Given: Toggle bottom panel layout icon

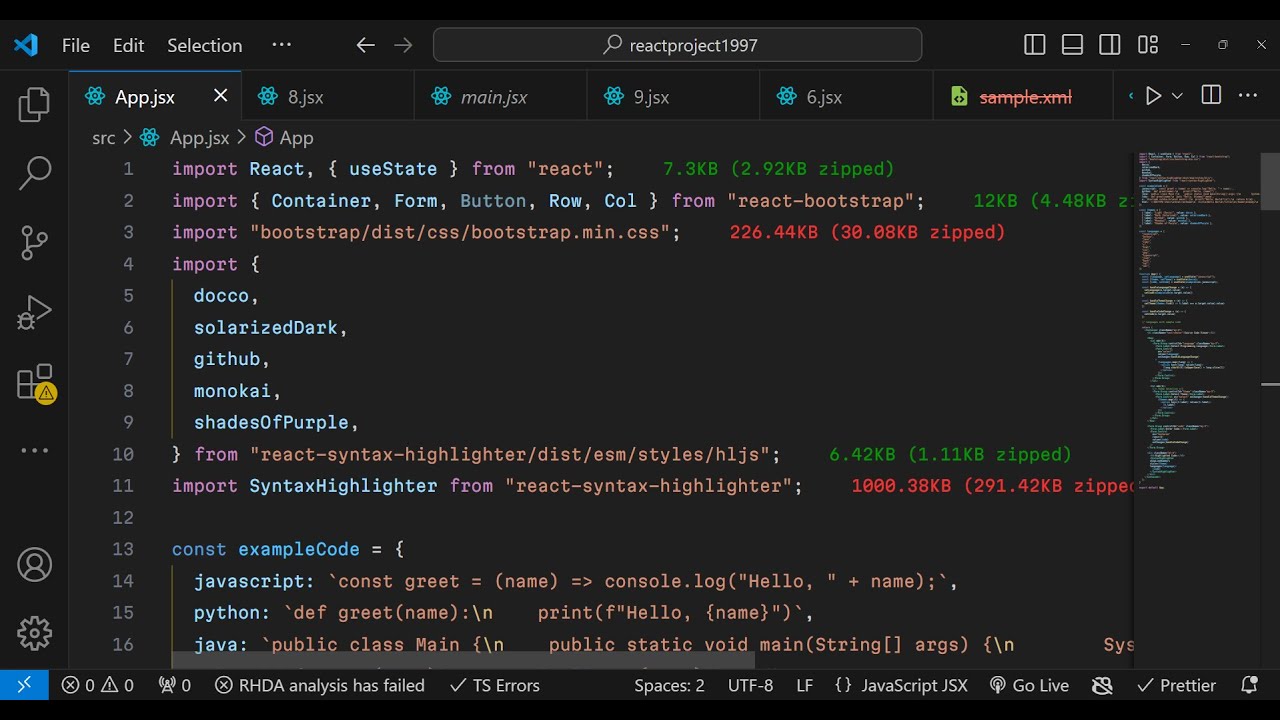Looking at the screenshot, I should coord(1072,45).
